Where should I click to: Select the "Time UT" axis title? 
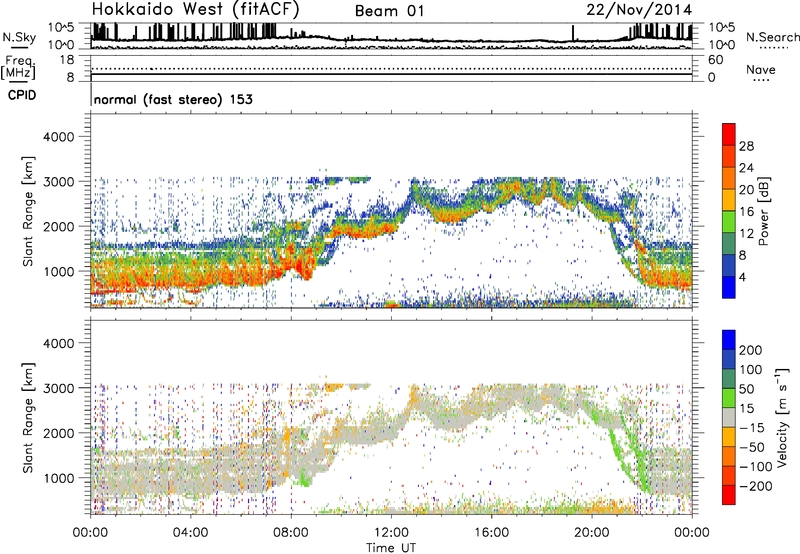coord(391,548)
